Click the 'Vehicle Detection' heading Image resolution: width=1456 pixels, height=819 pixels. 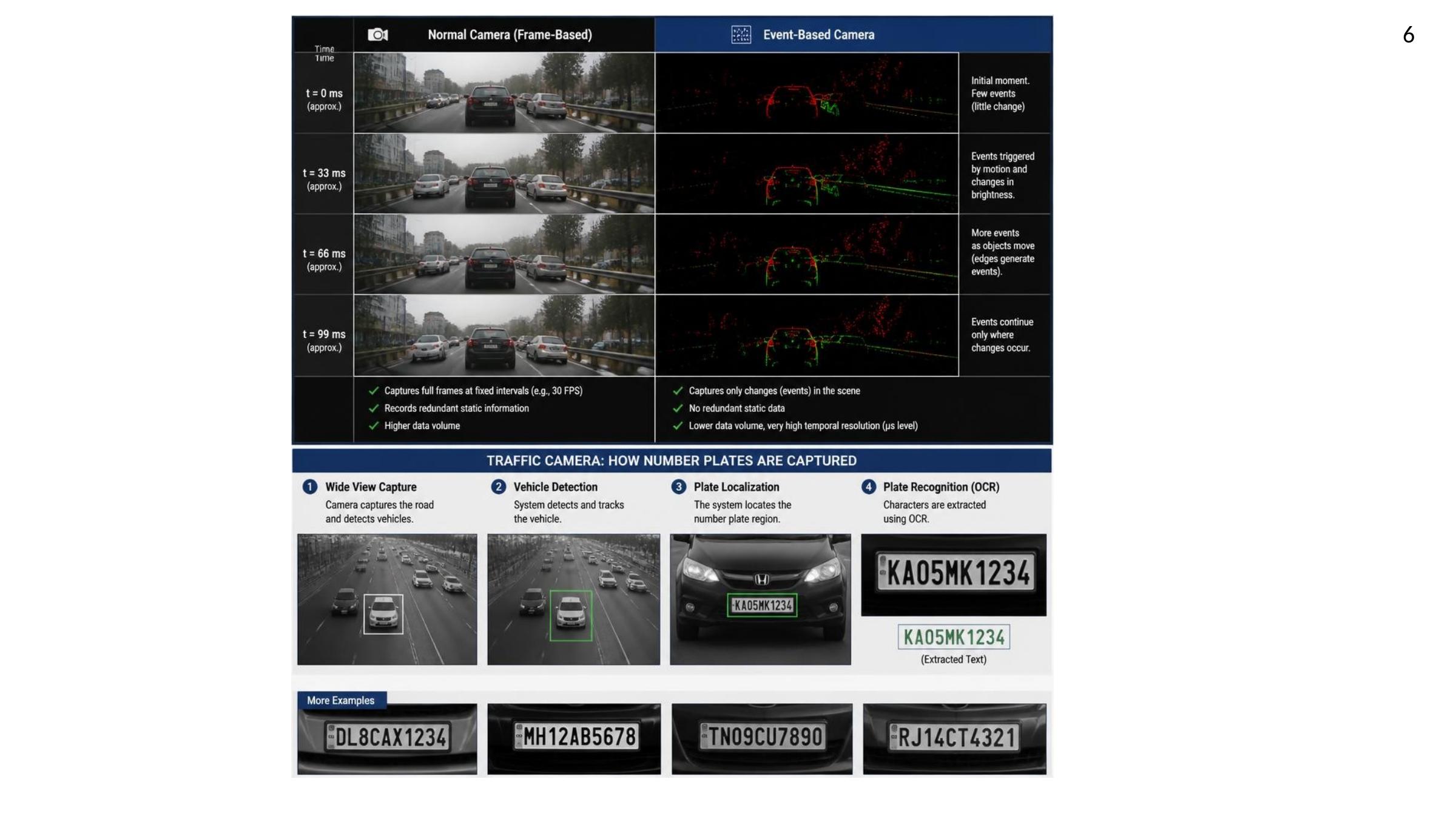tap(555, 487)
